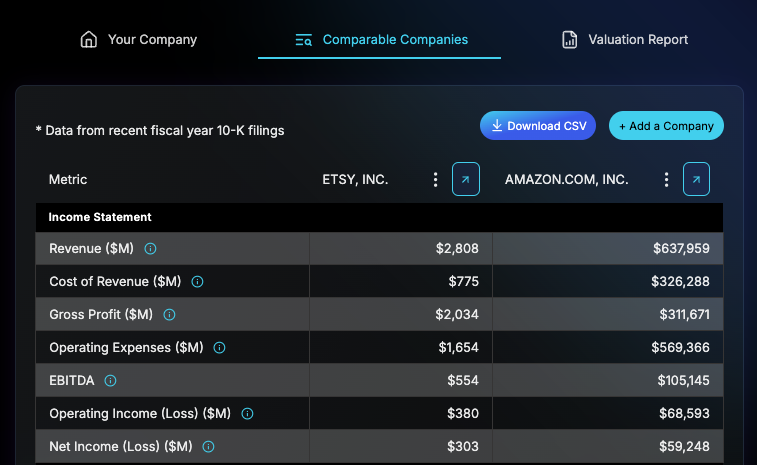Show info tooltip for Operating Expenses
Image resolution: width=757 pixels, height=465 pixels.
(219, 348)
